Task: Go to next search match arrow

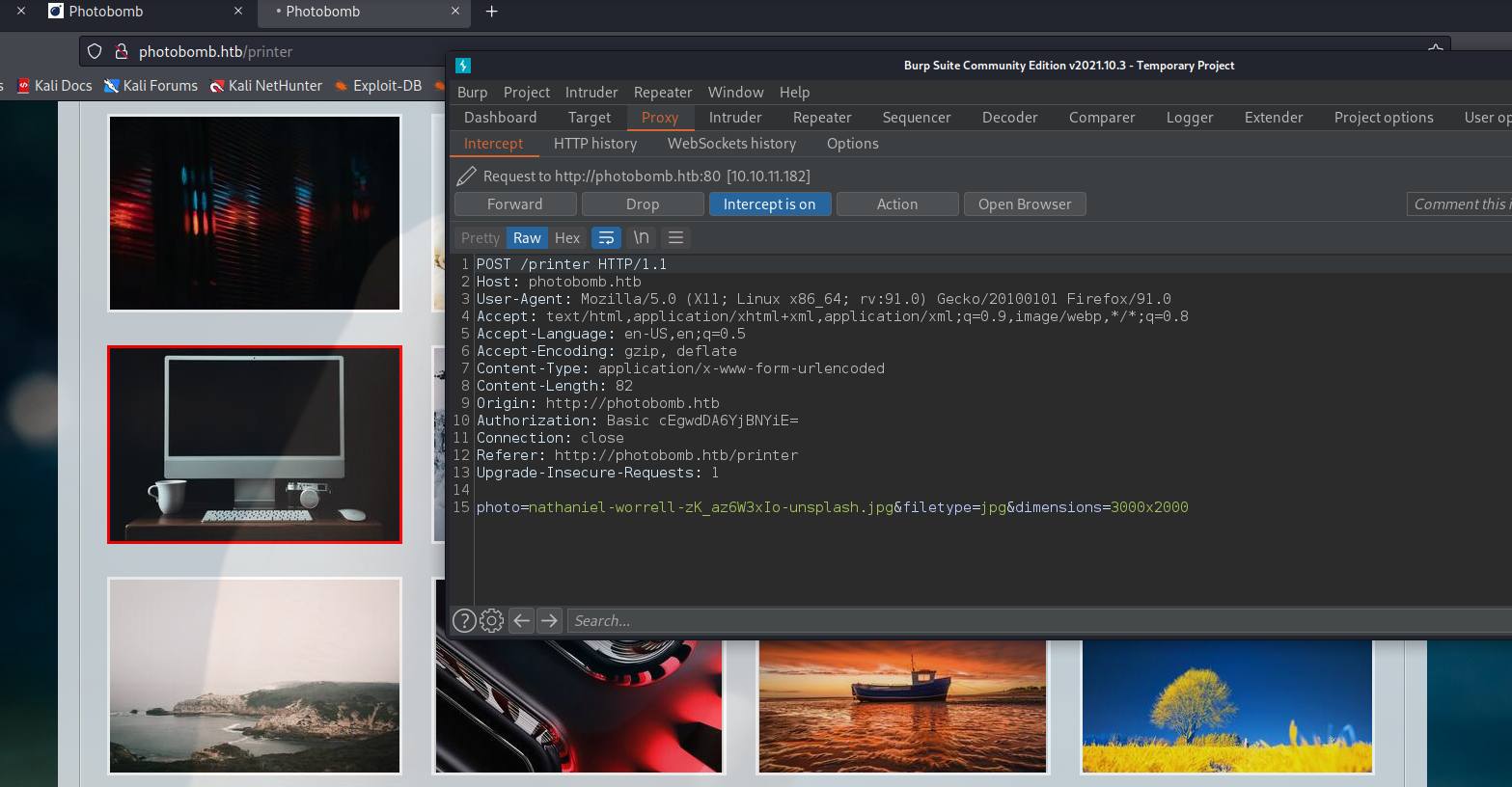Action: click(x=550, y=621)
